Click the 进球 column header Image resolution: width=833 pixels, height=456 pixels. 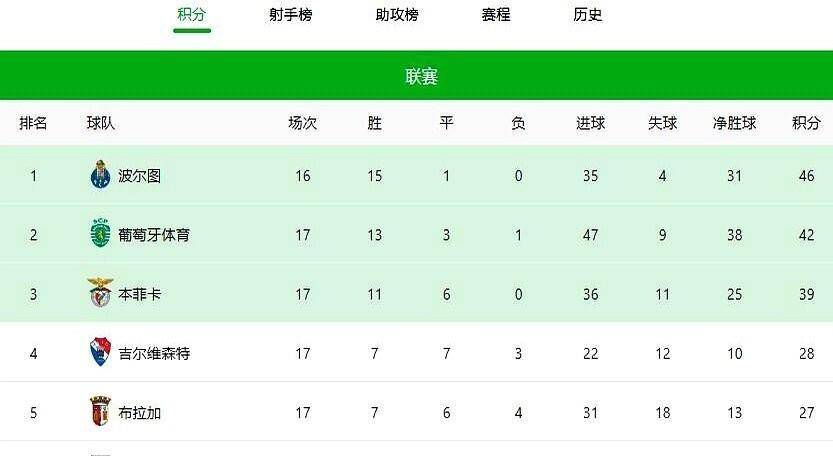point(590,123)
